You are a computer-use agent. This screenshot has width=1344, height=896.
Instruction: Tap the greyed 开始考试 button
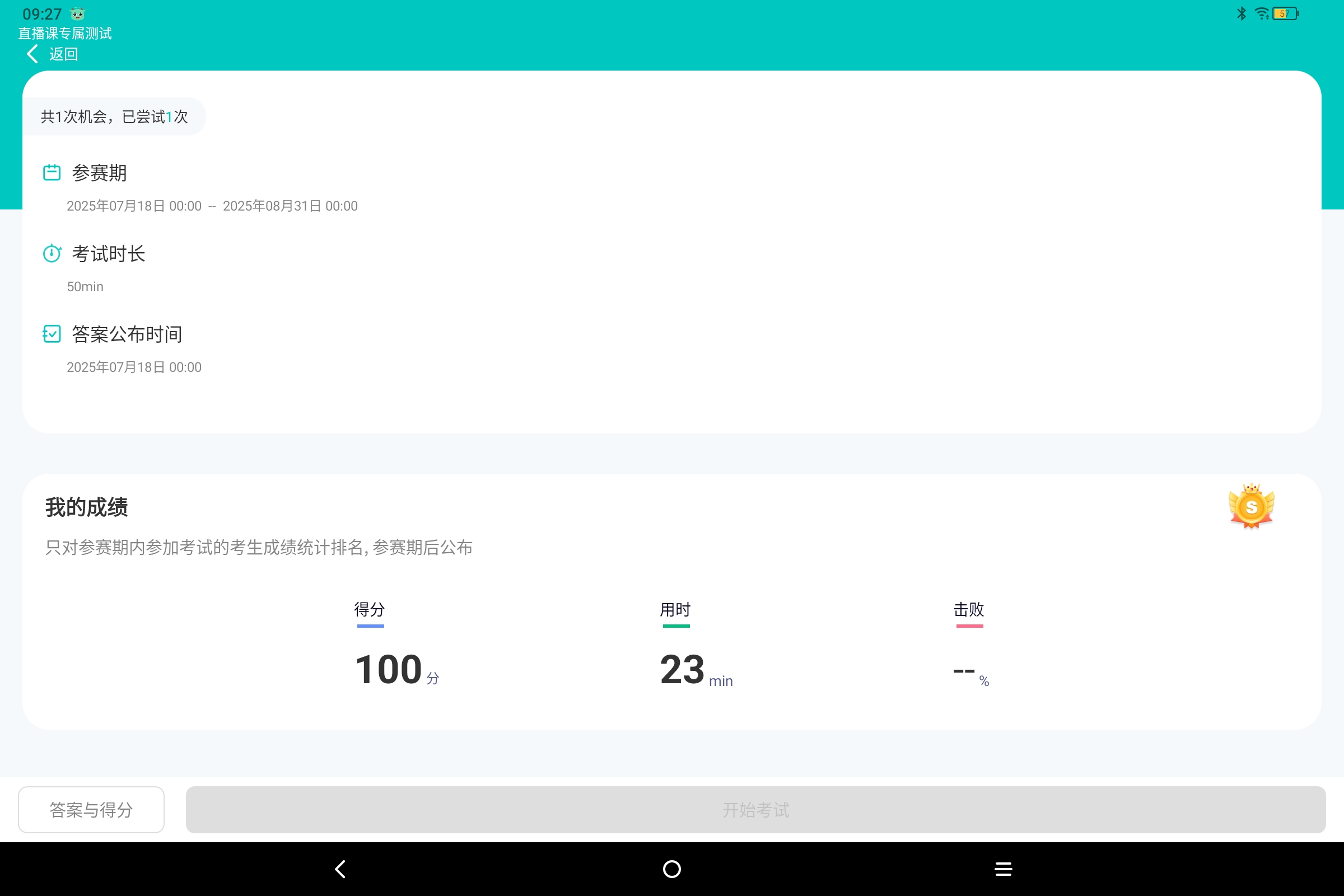(755, 810)
